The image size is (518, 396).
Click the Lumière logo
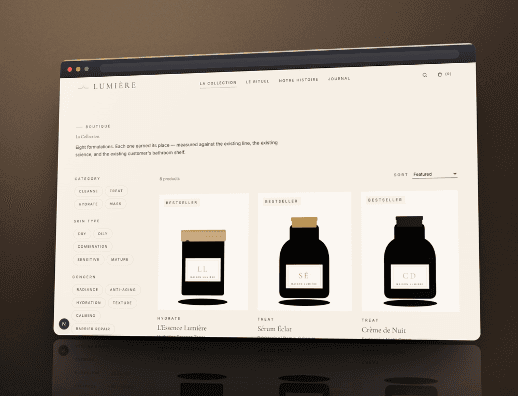click(107, 86)
